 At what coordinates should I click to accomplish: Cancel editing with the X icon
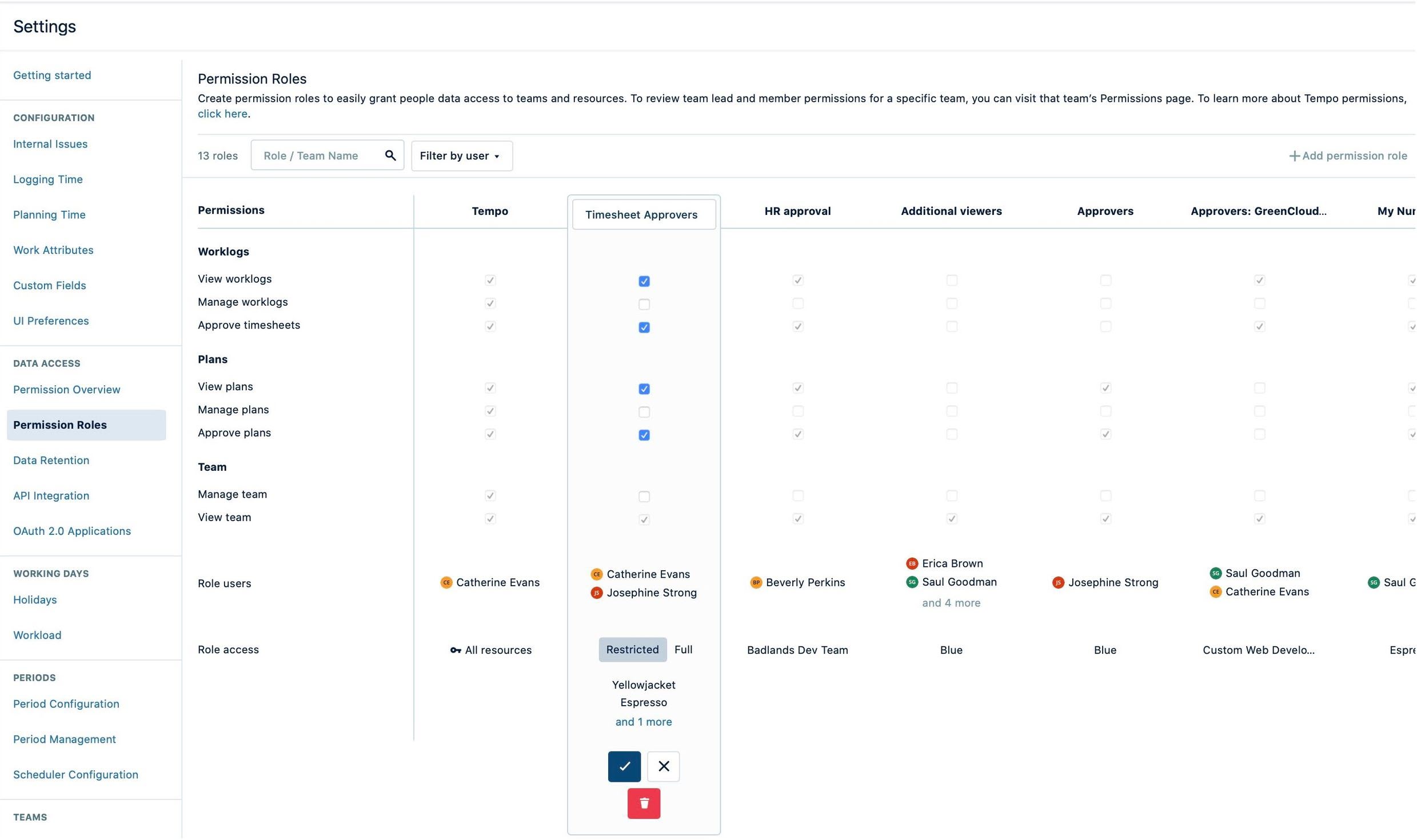coord(663,766)
